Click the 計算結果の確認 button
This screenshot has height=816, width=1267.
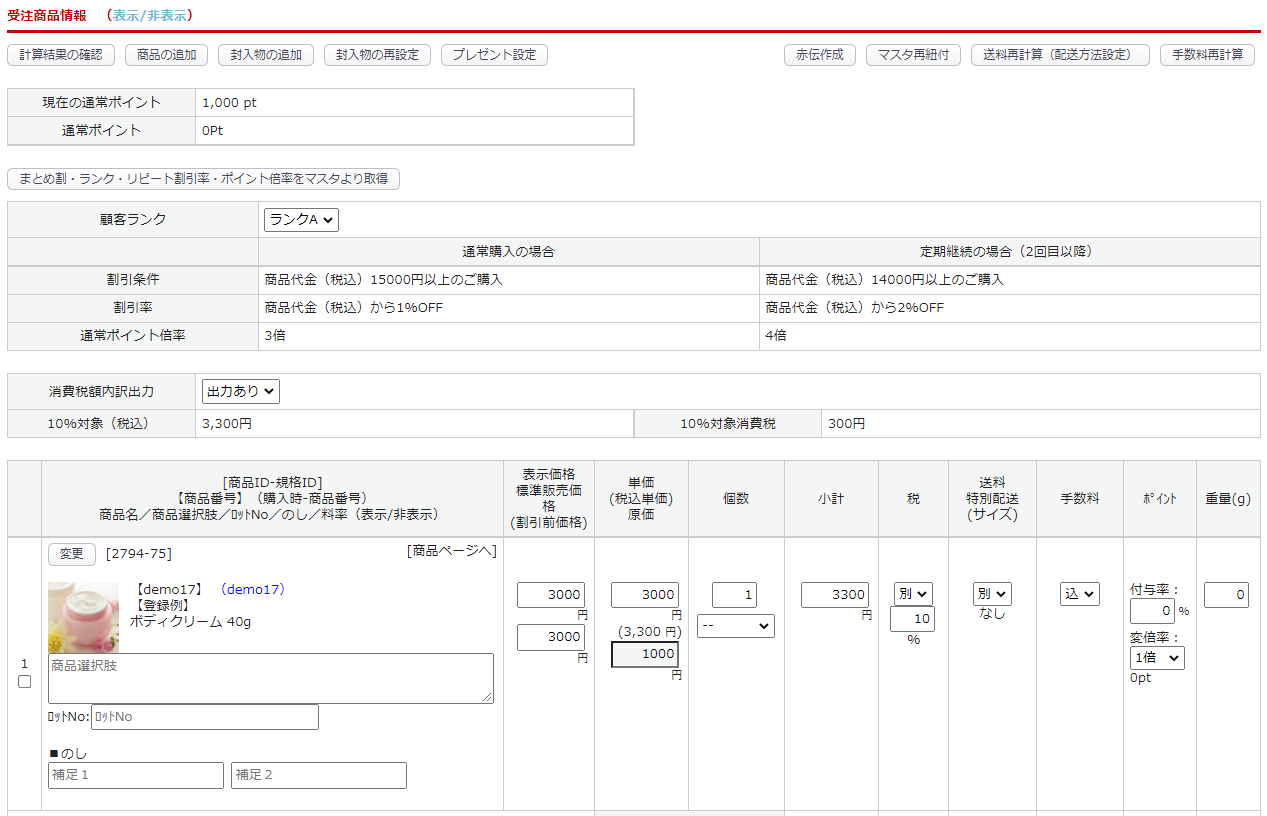[61, 55]
